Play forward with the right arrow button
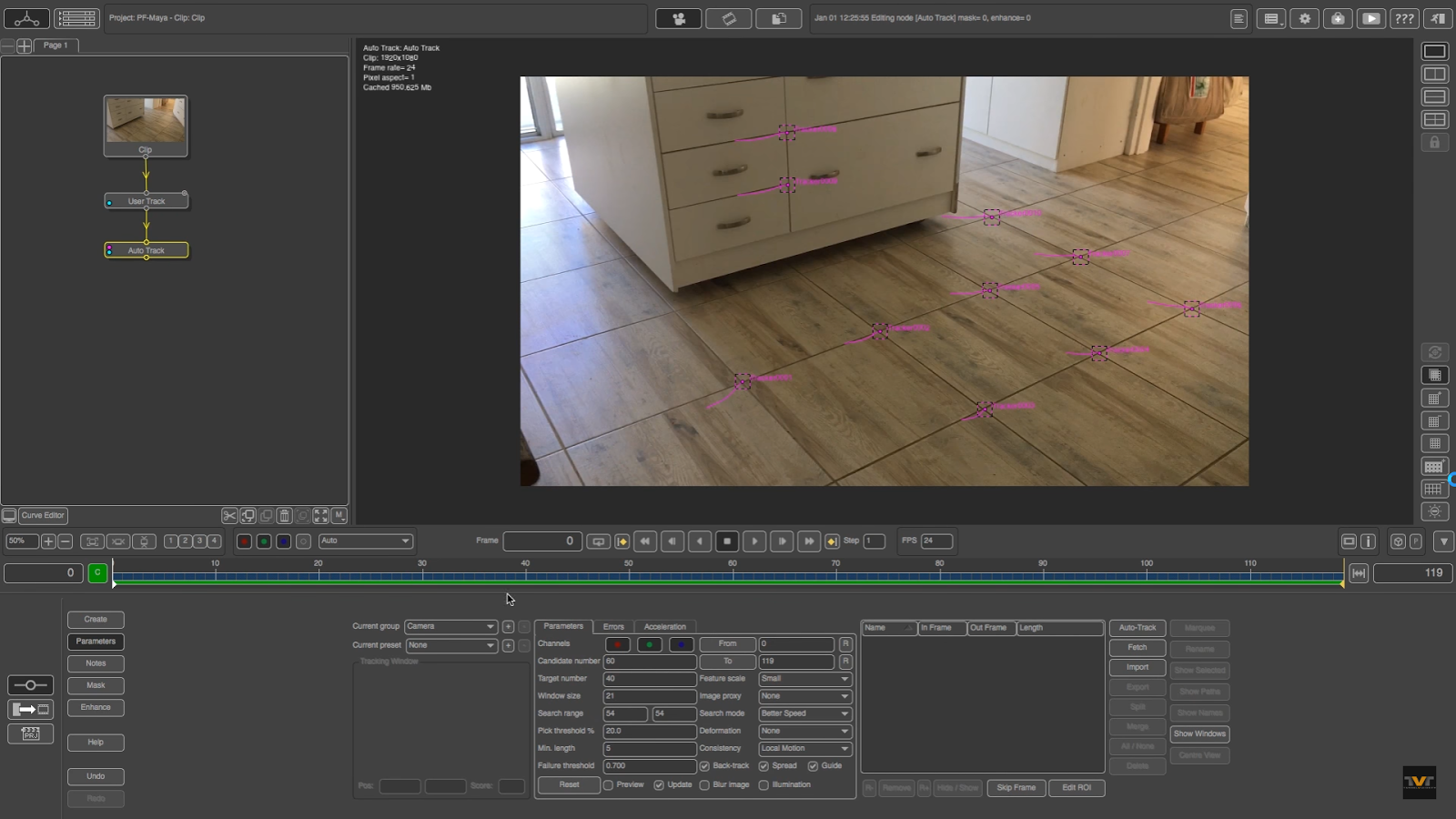The image size is (1456, 819). tap(754, 541)
